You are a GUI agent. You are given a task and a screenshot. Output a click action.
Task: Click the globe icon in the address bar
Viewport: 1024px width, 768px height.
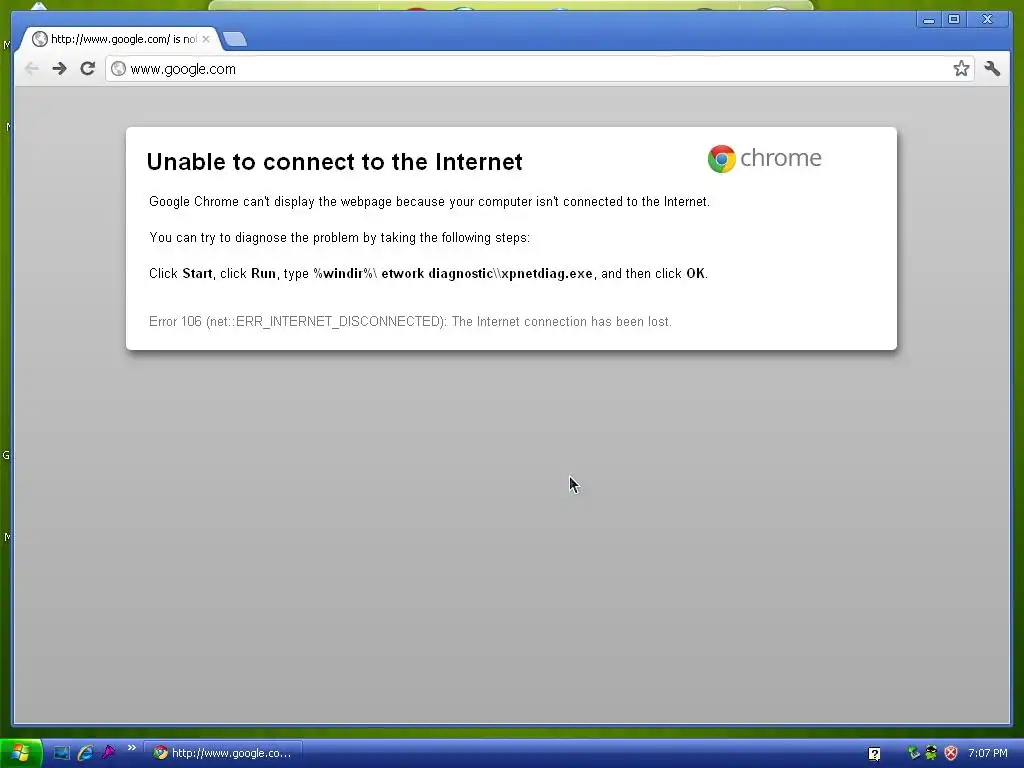tap(118, 69)
